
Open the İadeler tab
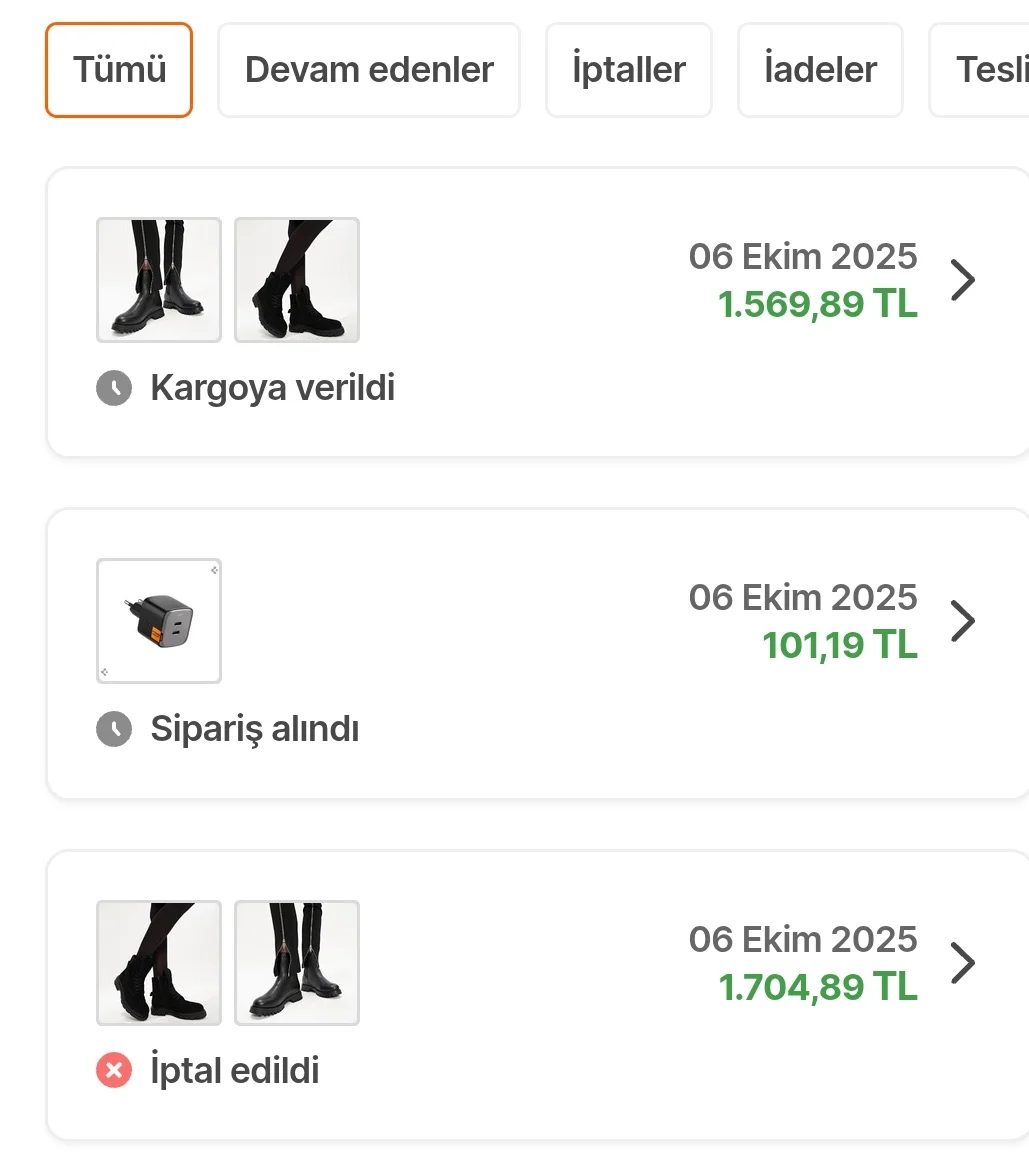tap(820, 70)
